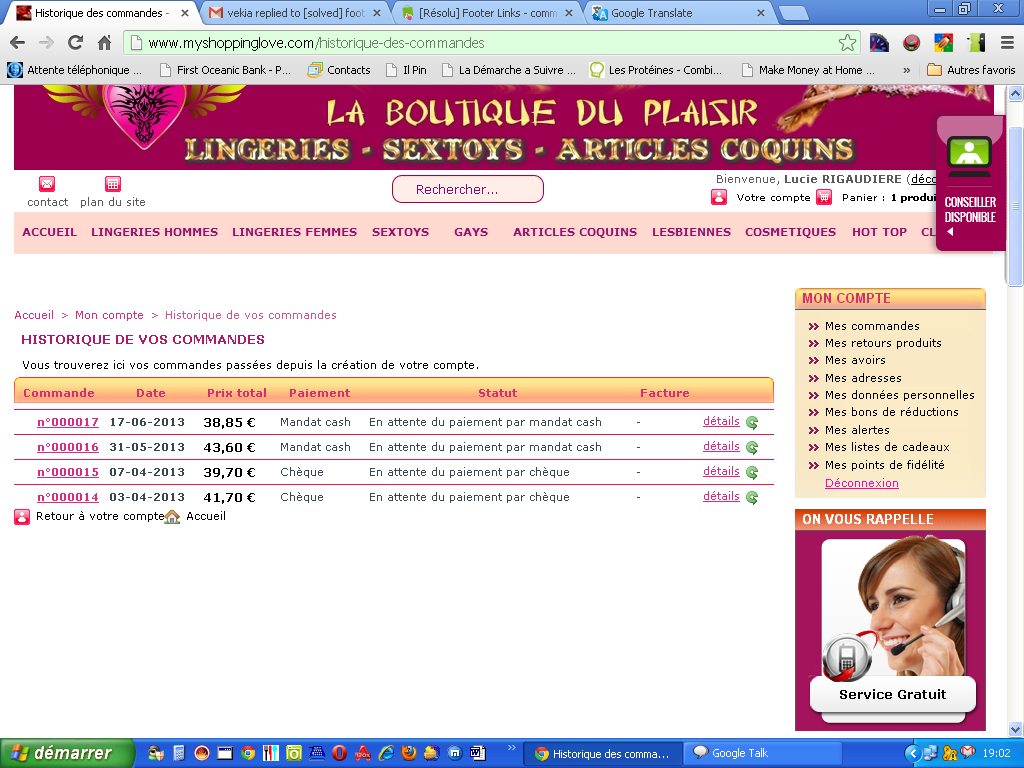Reorder icon for order n°000014

pyautogui.click(x=752, y=498)
